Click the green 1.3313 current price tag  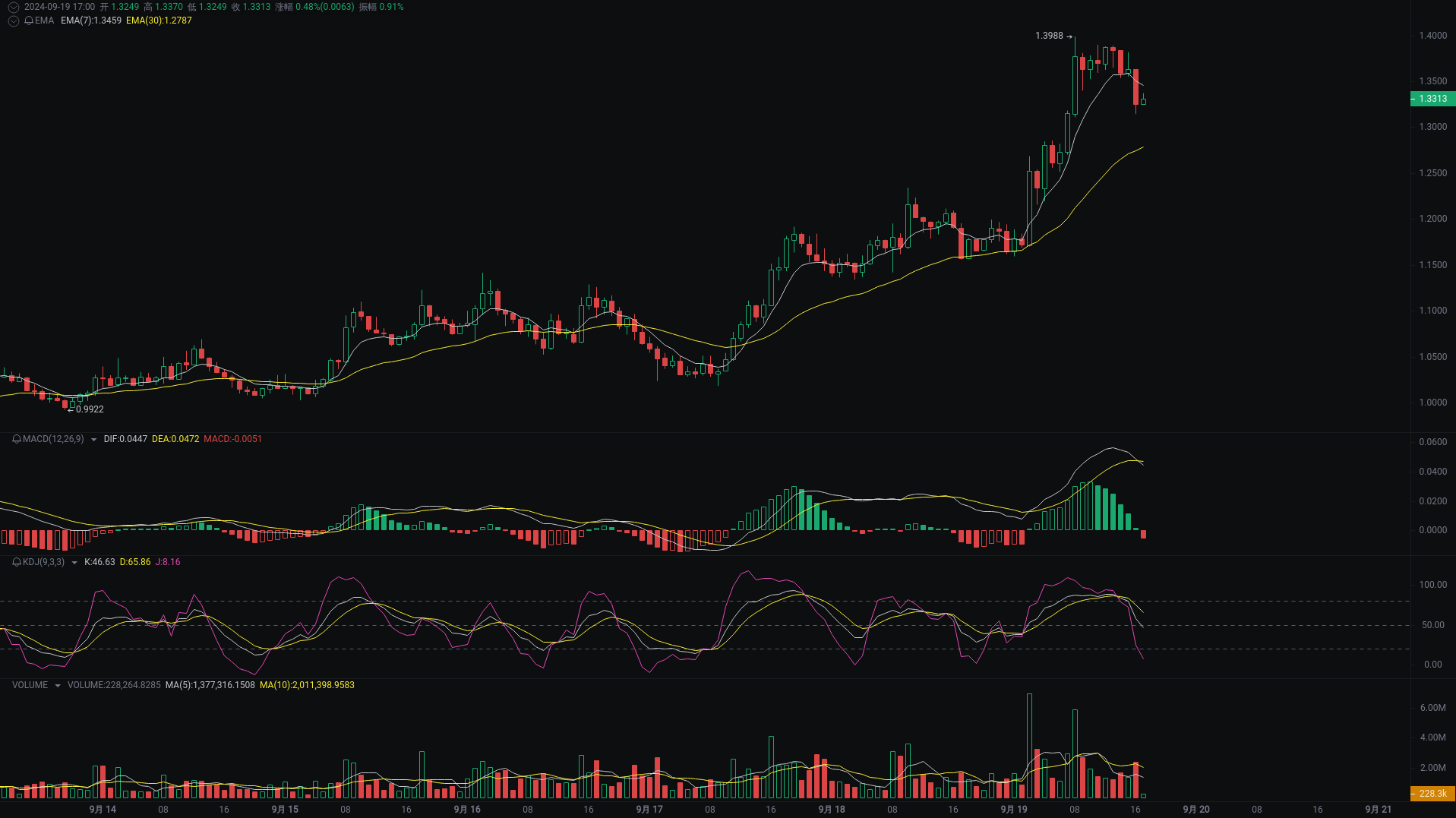pos(1433,99)
